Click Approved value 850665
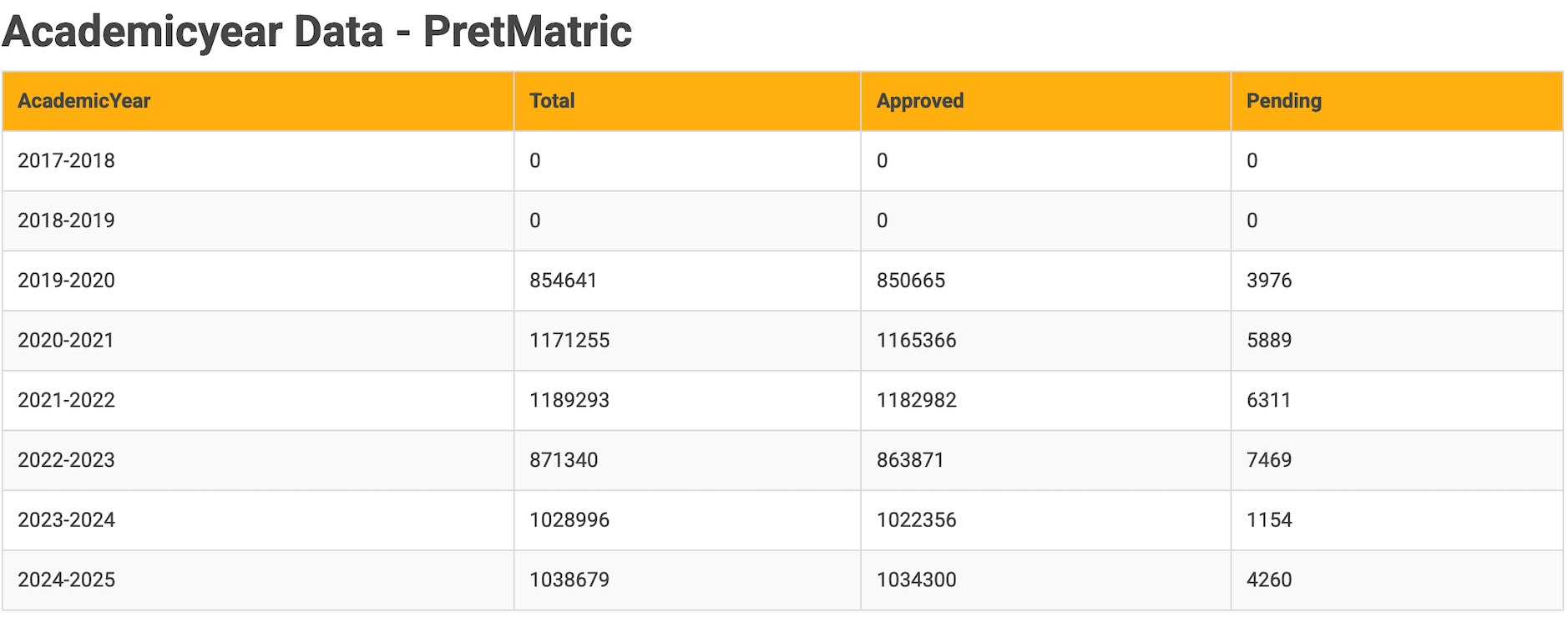The image size is (1568, 633). (x=911, y=281)
